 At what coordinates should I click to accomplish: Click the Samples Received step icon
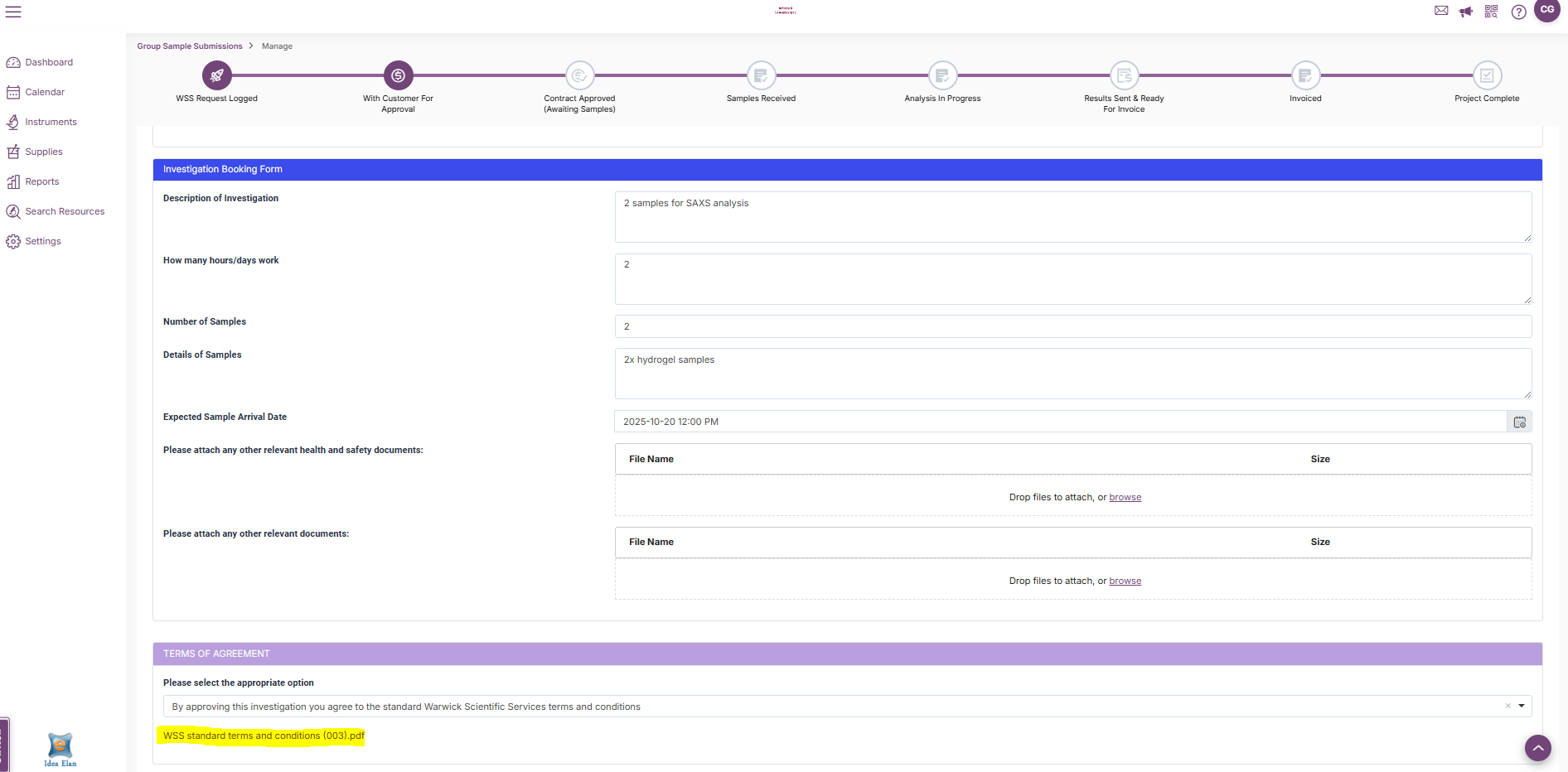coord(761,75)
